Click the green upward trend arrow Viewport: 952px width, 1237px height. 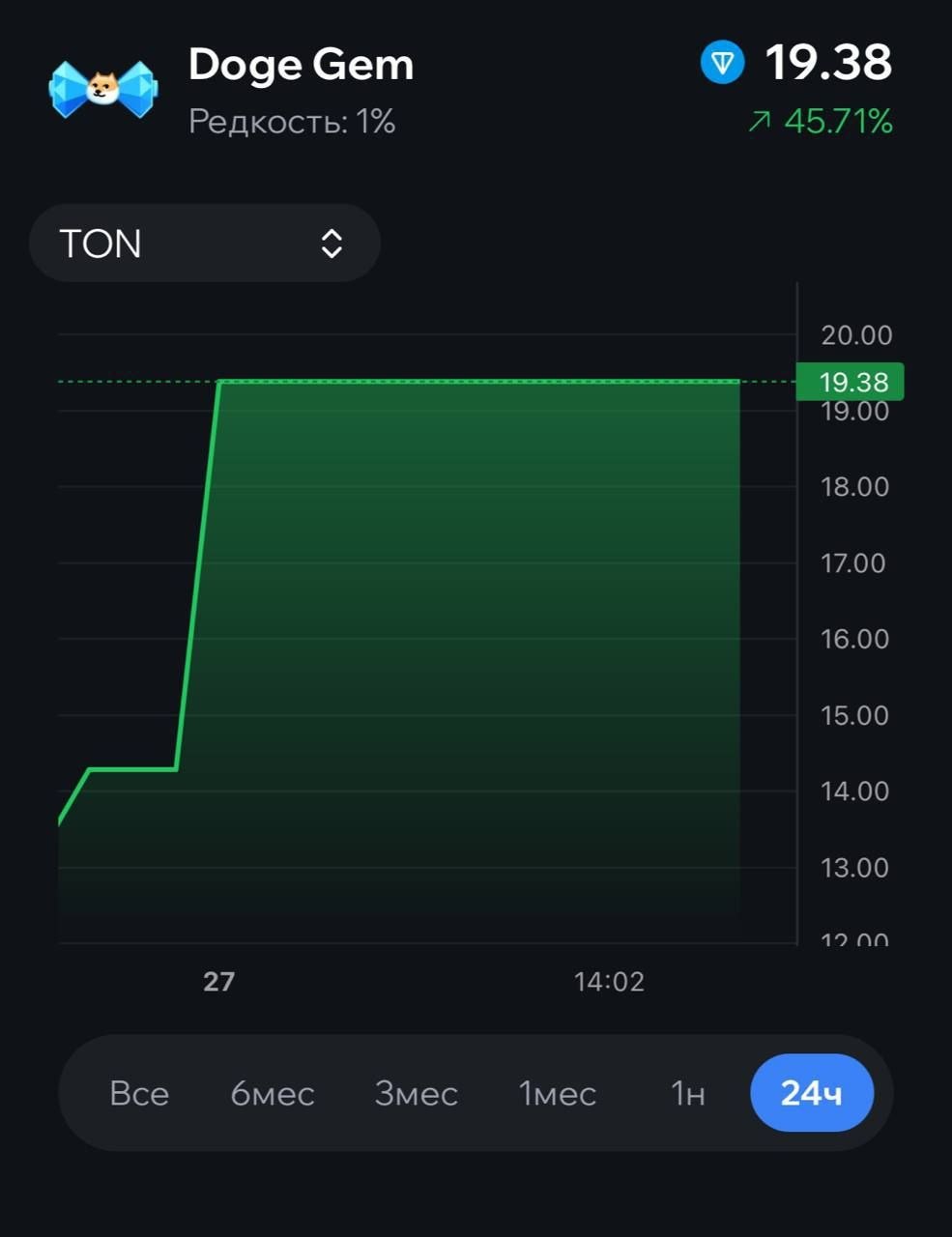pyautogui.click(x=760, y=121)
